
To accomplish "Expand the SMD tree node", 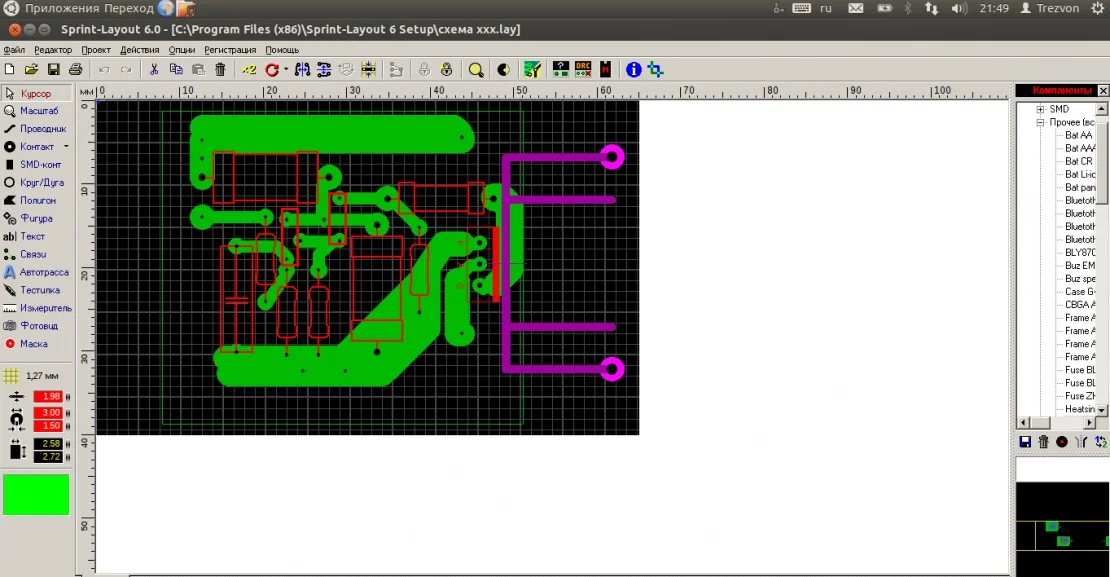I will (1040, 109).
